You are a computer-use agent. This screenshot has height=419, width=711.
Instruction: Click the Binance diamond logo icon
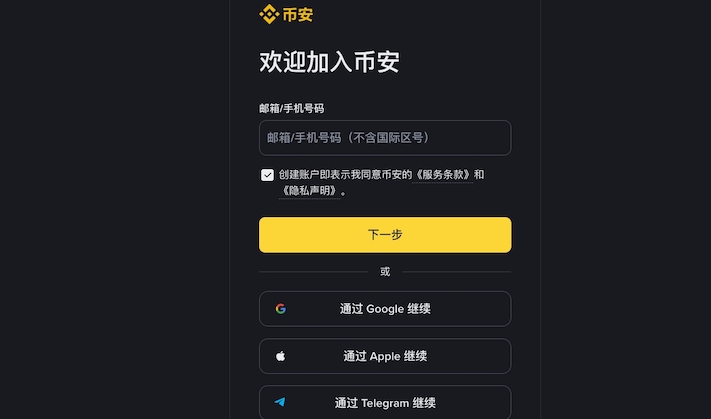[268, 14]
